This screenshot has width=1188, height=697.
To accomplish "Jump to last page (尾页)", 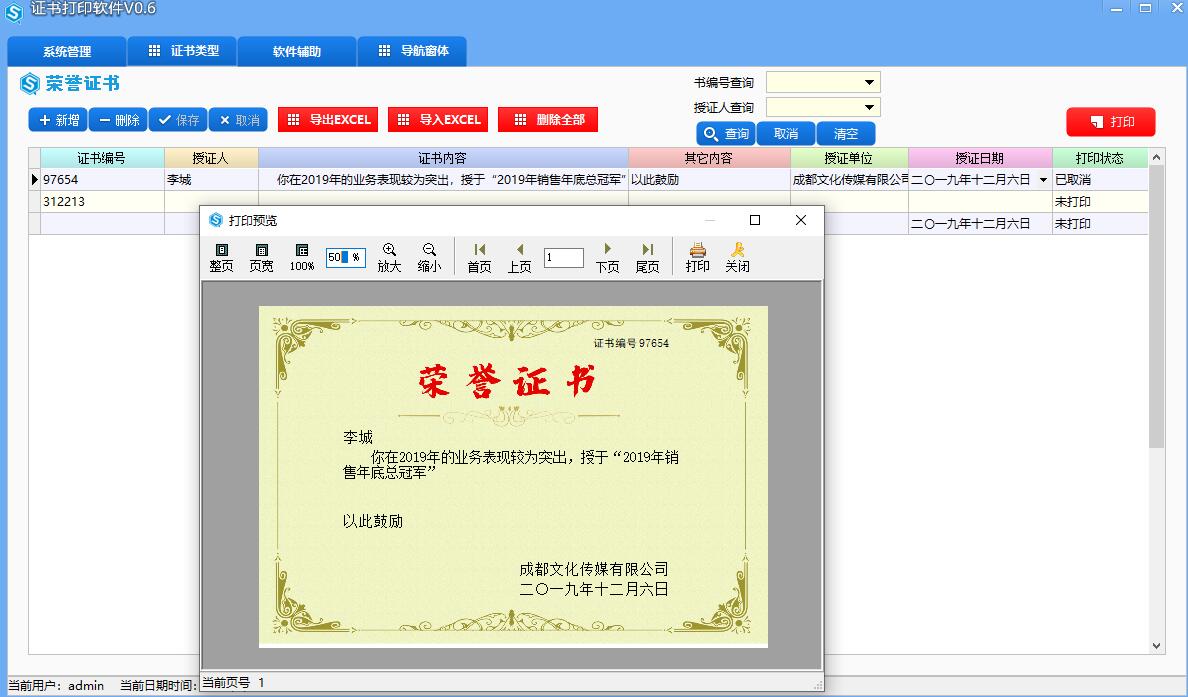I will click(647, 258).
